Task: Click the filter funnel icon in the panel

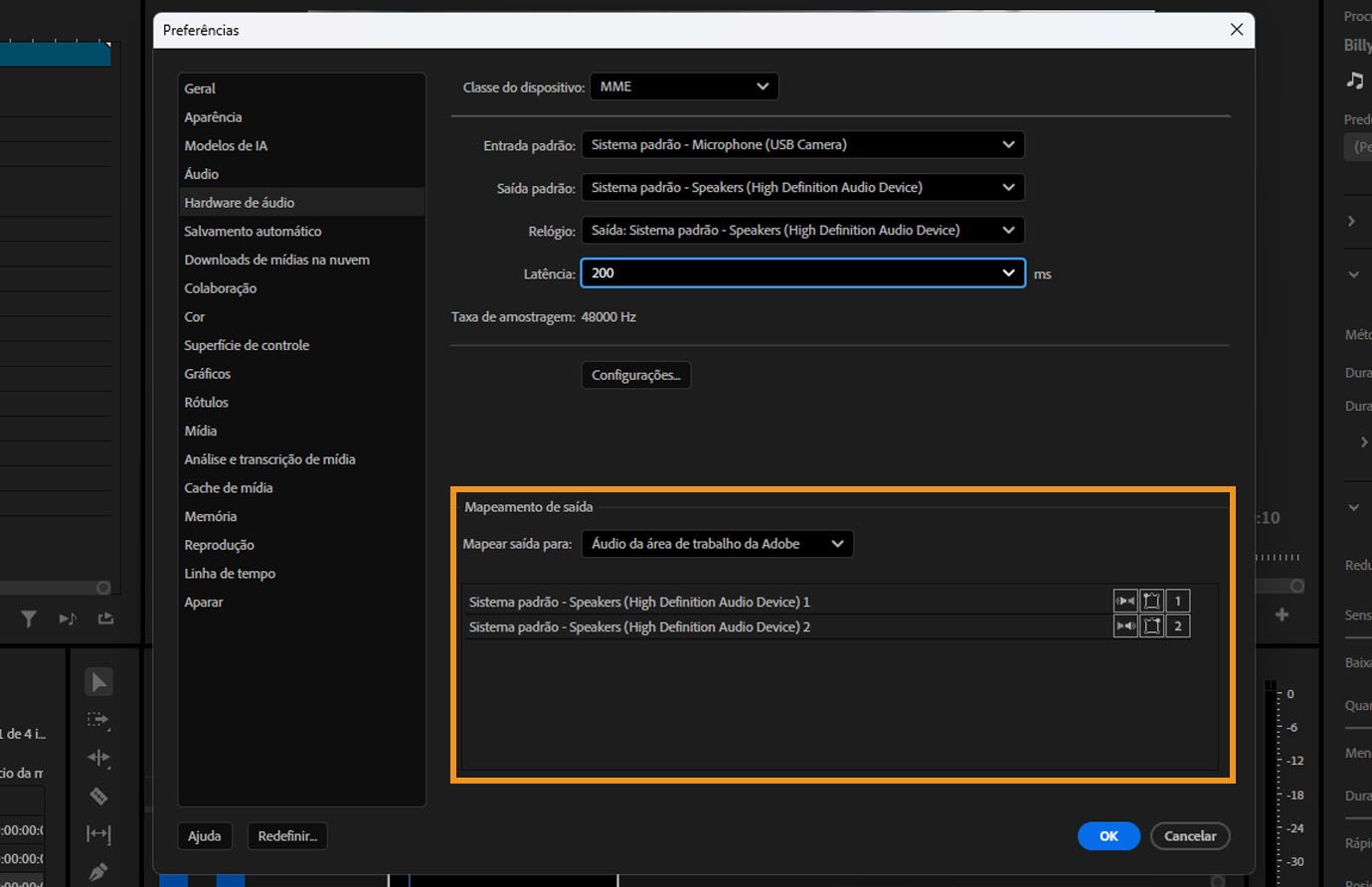Action: coord(29,619)
